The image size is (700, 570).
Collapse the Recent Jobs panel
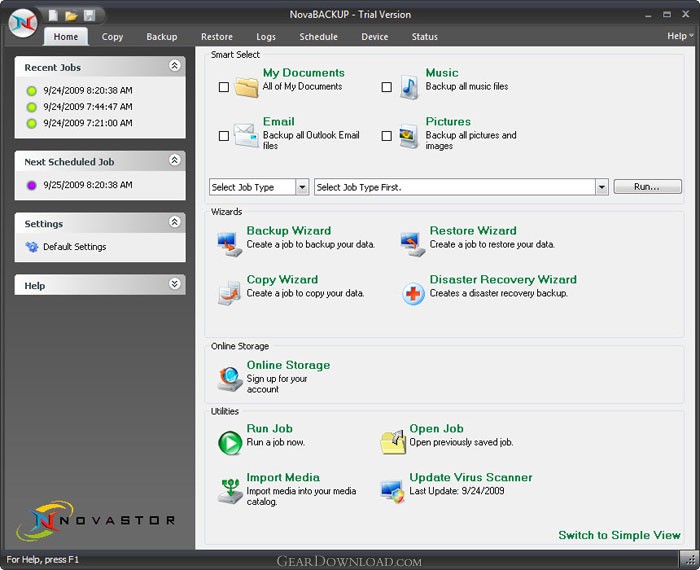pyautogui.click(x=175, y=66)
